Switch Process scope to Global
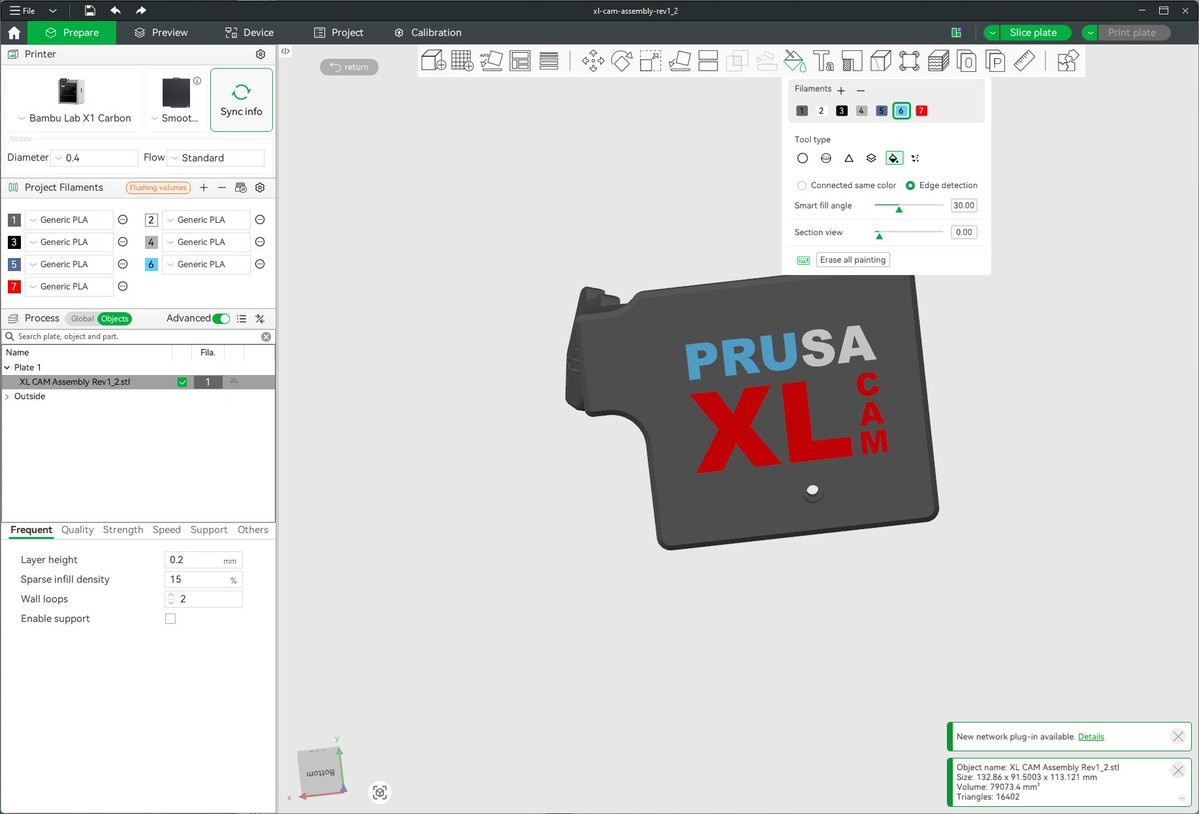 pyautogui.click(x=82, y=319)
